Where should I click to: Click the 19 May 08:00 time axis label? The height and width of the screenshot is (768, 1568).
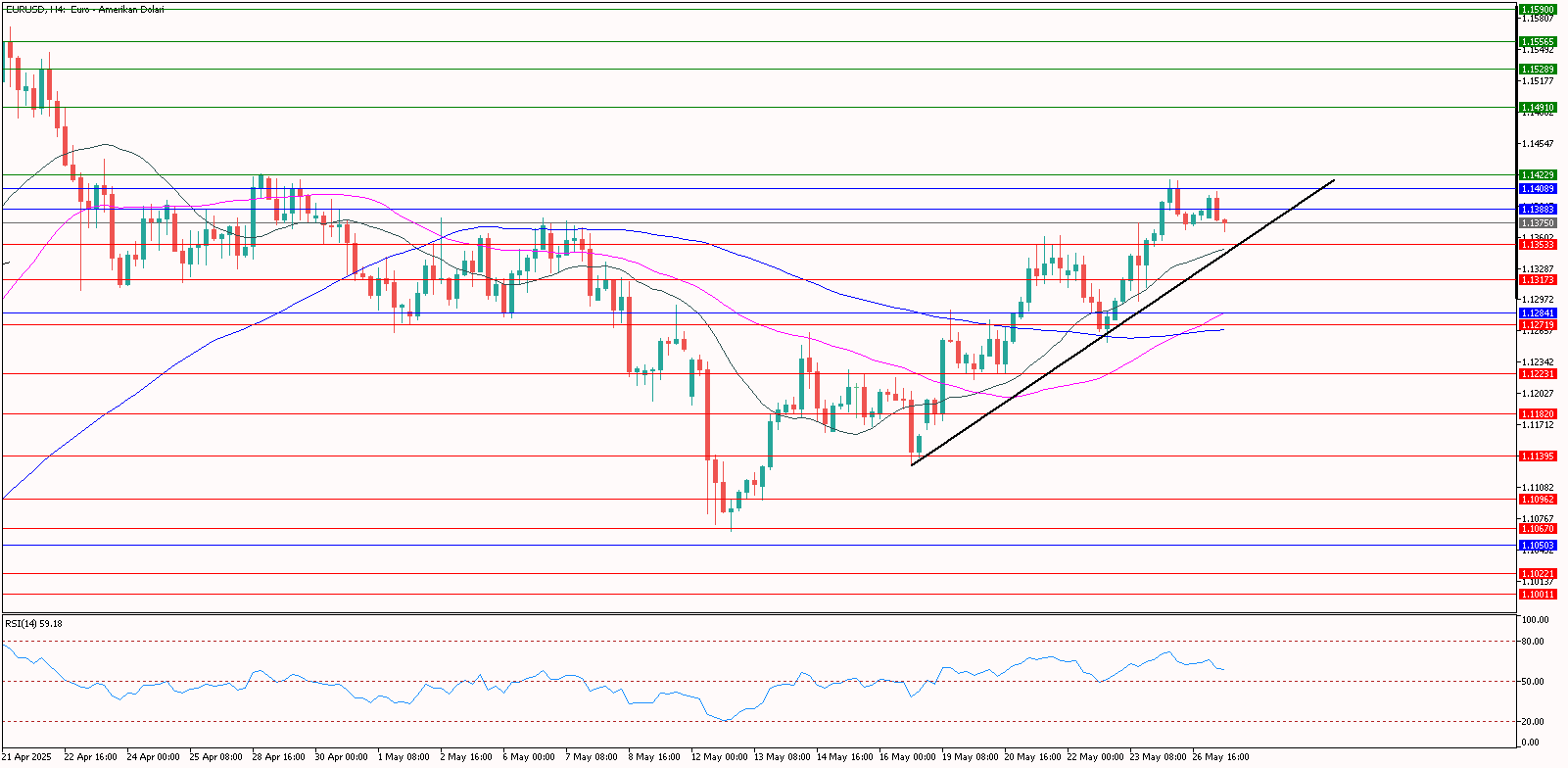[x=970, y=757]
